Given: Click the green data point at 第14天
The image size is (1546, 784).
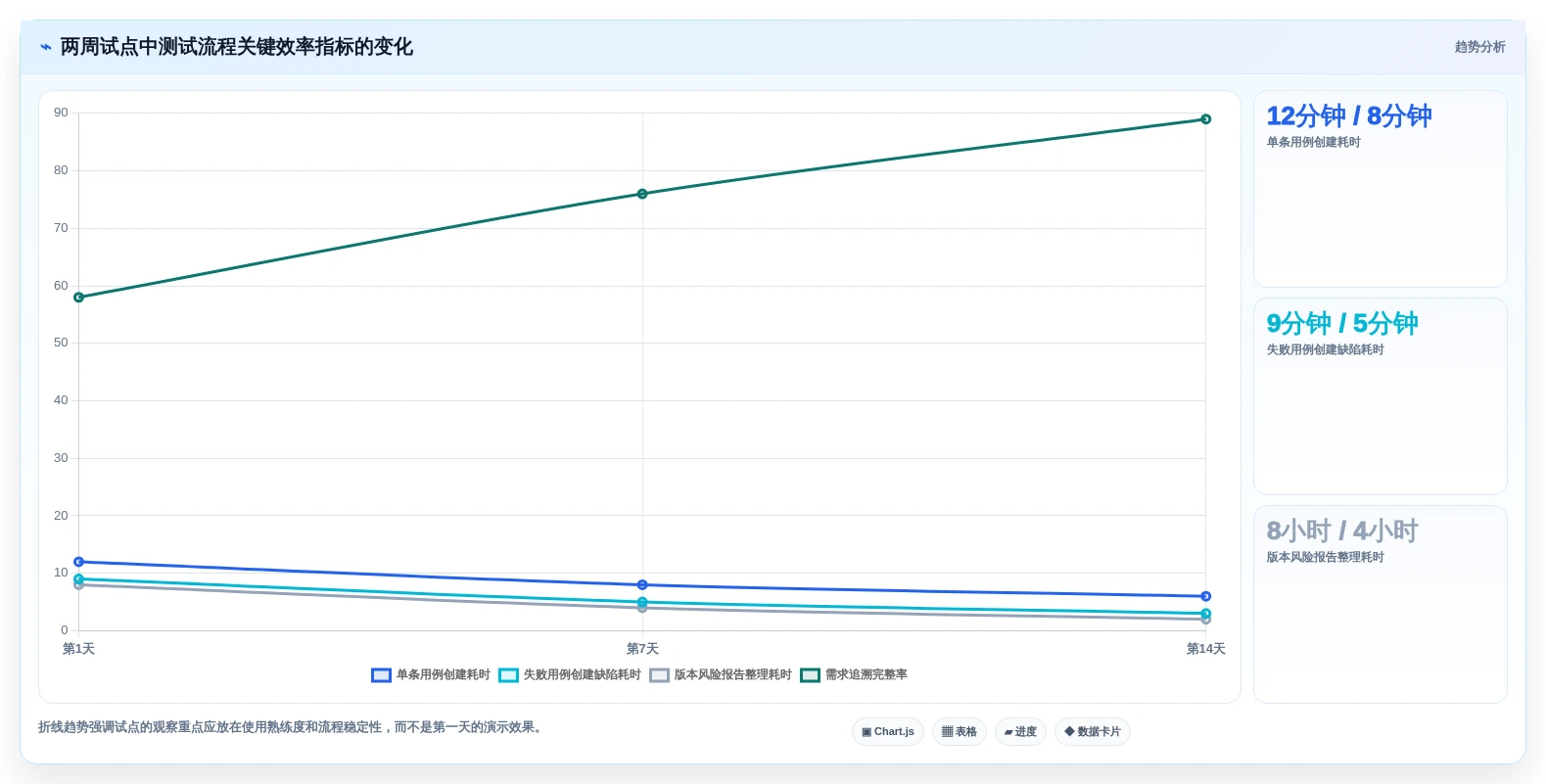Looking at the screenshot, I should pyautogui.click(x=1206, y=119).
